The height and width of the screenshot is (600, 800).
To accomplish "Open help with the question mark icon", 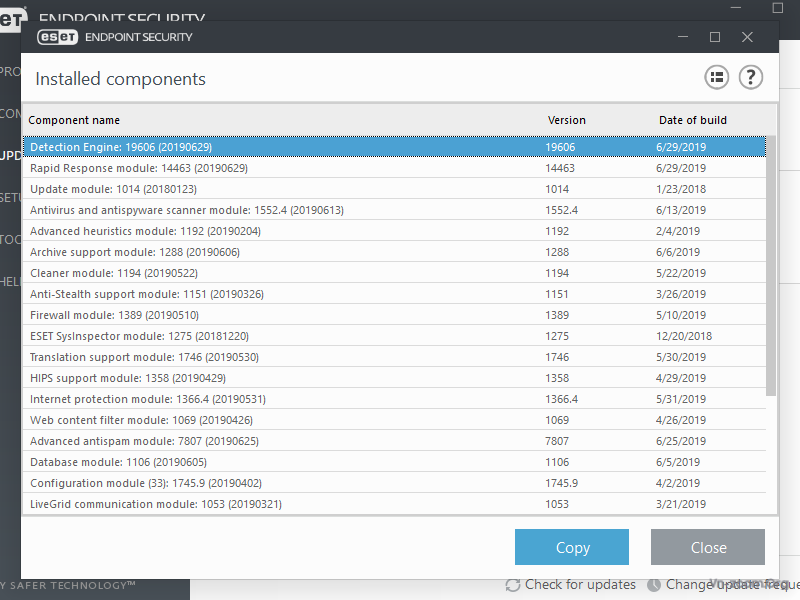I will 750,78.
